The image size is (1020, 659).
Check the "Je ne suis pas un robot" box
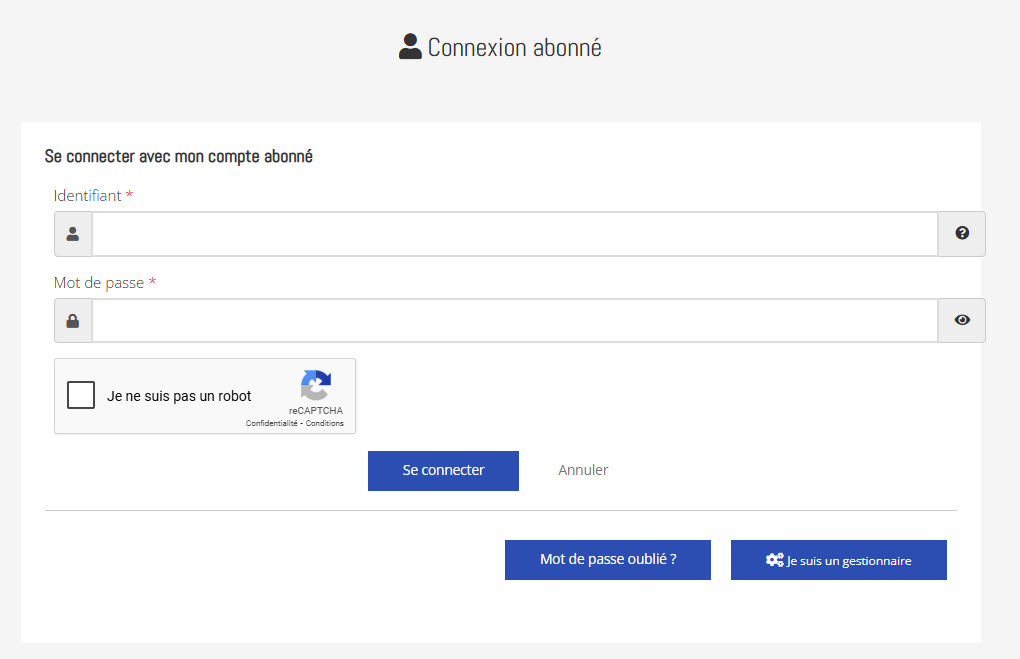(x=81, y=396)
